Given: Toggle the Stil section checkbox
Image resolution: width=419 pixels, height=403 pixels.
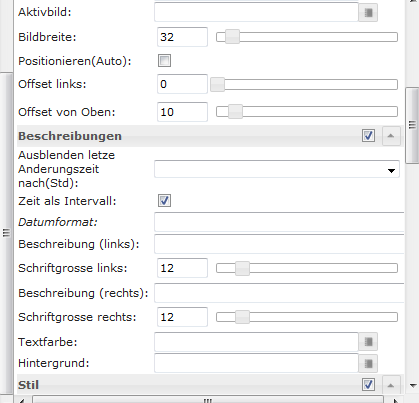Looking at the screenshot, I should pos(368,385).
